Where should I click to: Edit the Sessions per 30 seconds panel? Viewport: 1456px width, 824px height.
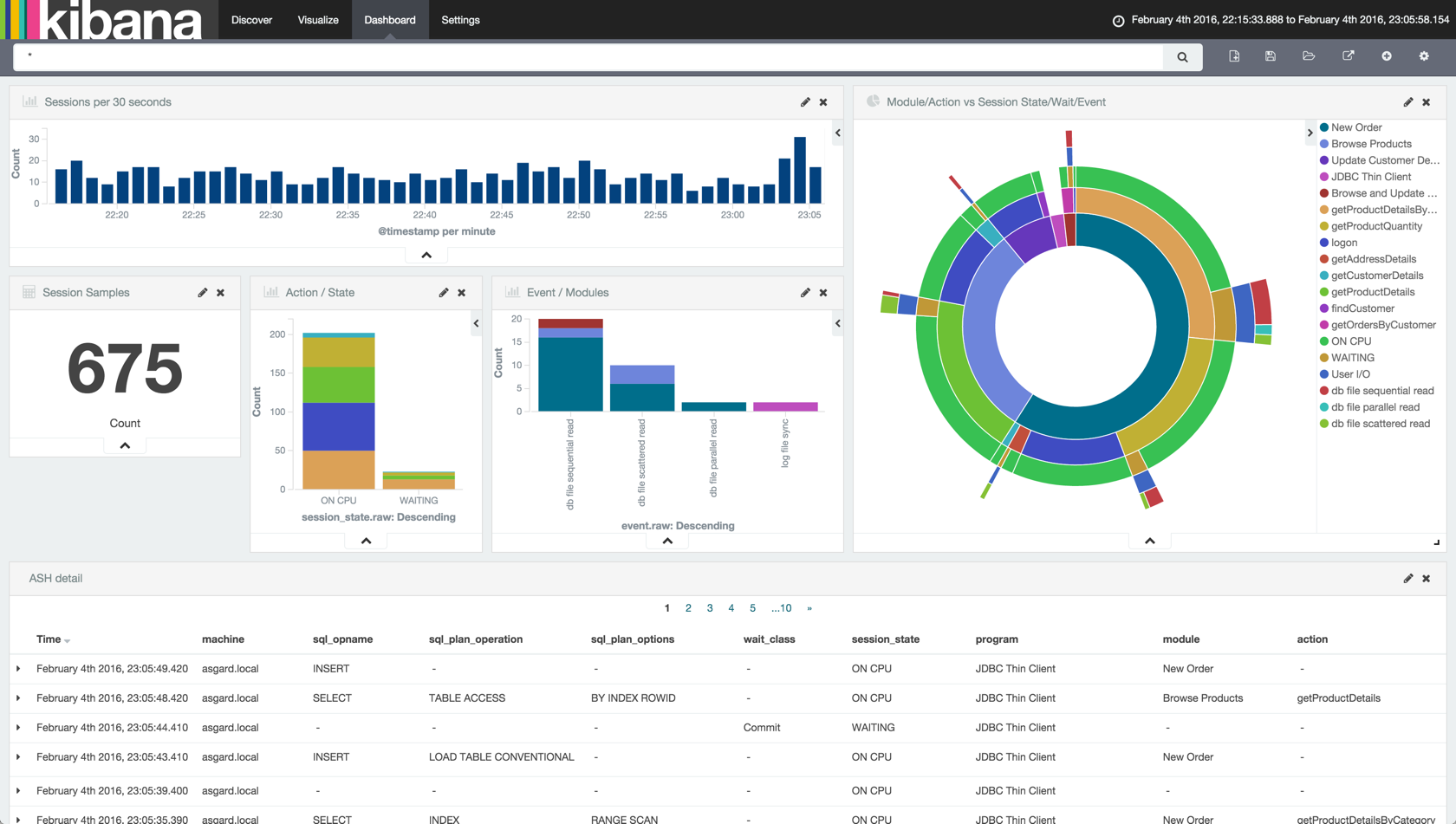(805, 102)
